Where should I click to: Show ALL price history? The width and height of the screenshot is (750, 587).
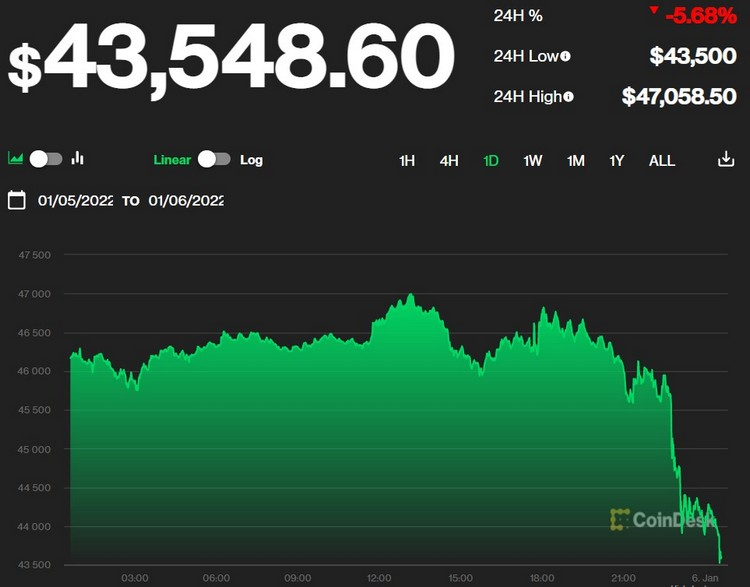click(662, 160)
